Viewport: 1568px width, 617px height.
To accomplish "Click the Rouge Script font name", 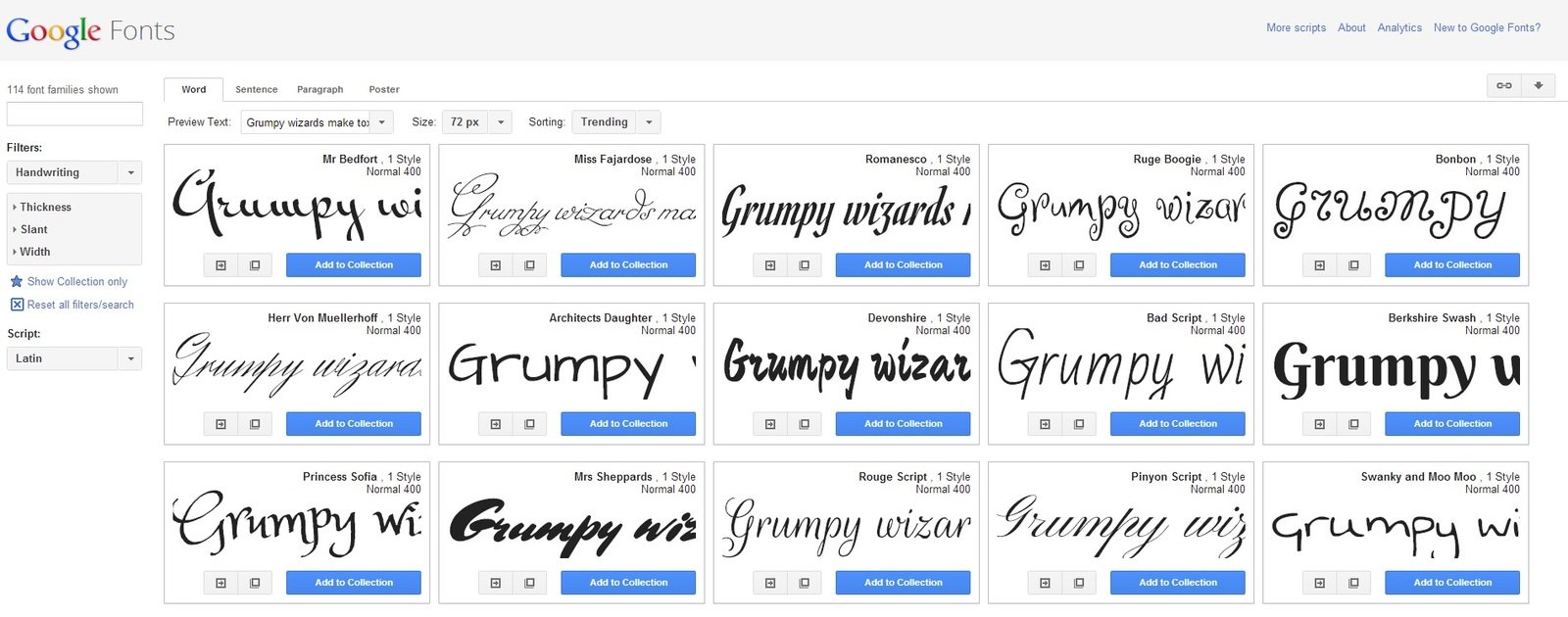I will click(893, 477).
